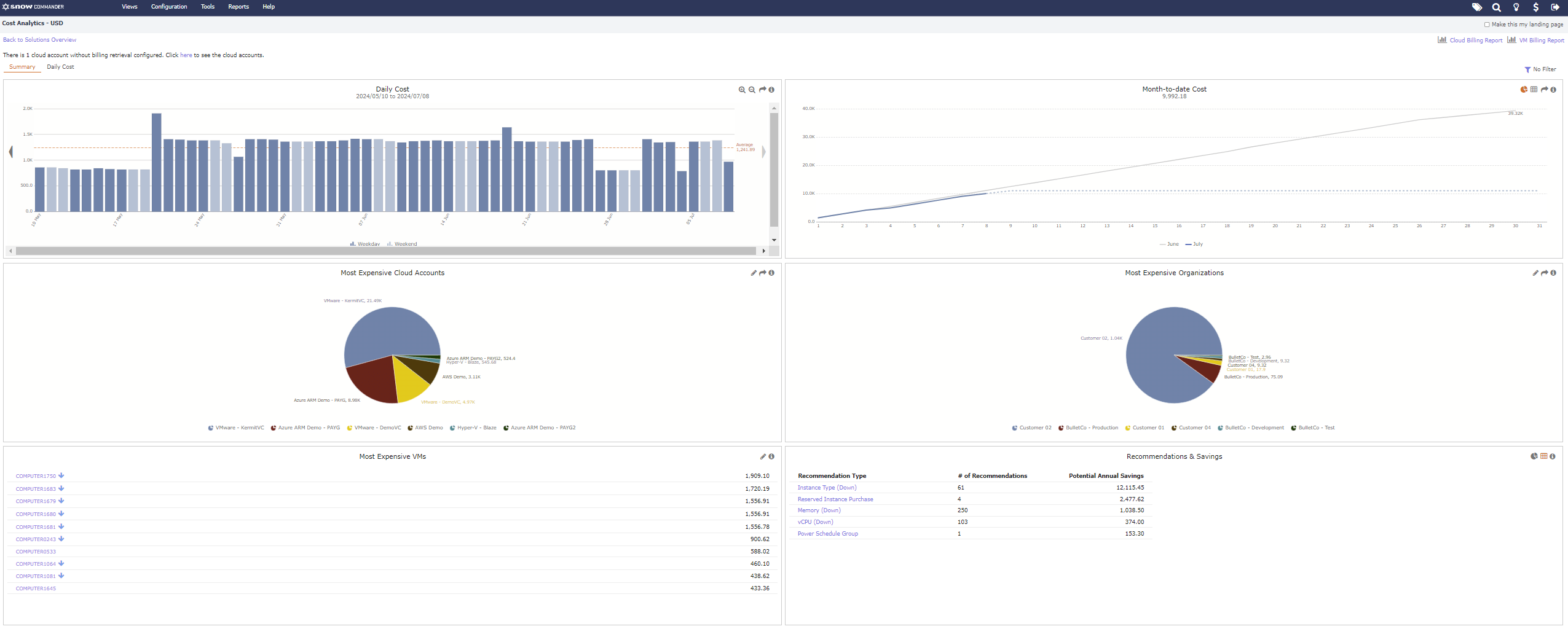The width and height of the screenshot is (1568, 629).
Task: Switch Month-to-date Cost to table view
Action: point(1534,90)
